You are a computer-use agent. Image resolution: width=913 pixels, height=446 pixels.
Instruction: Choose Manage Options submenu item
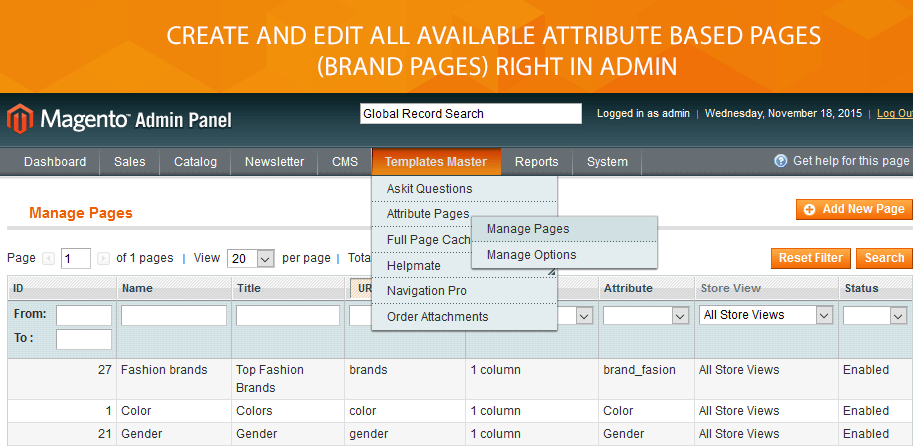click(x=564, y=255)
